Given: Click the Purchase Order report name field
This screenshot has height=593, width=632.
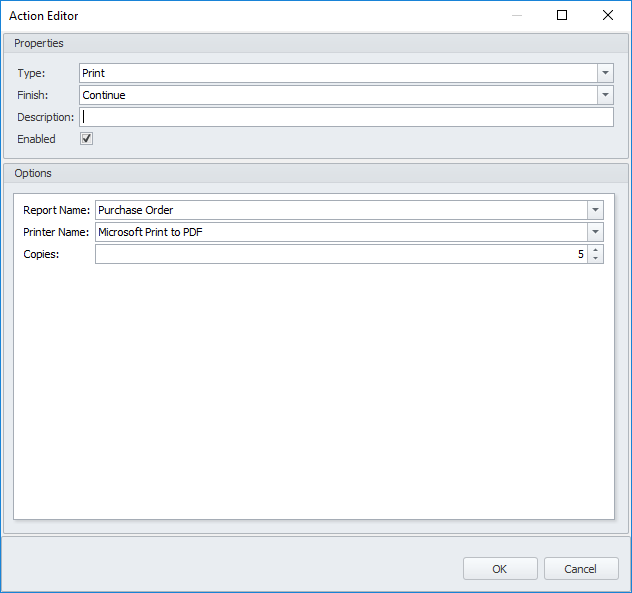Looking at the screenshot, I should click(x=341, y=210).
